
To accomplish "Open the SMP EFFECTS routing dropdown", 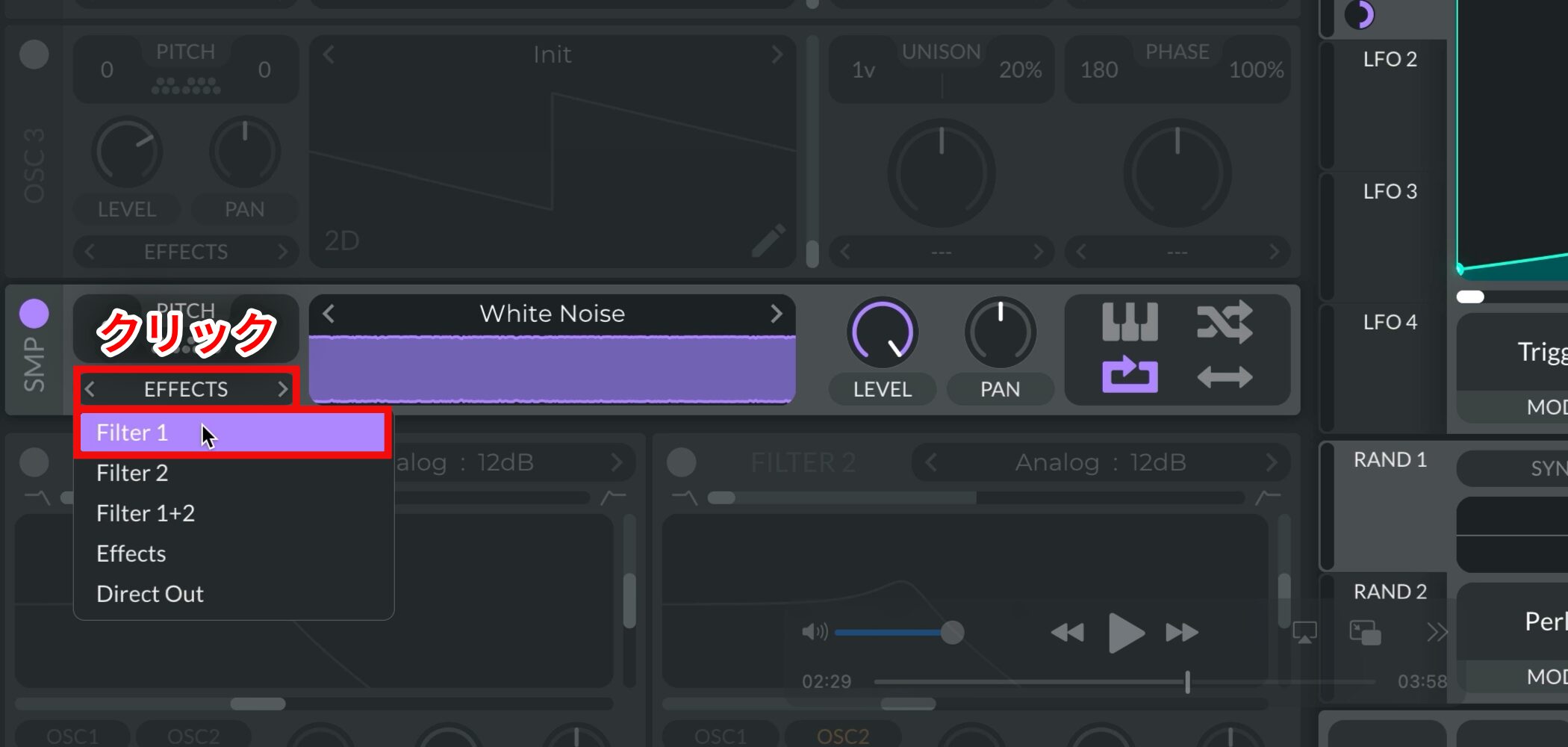I will pos(186,389).
